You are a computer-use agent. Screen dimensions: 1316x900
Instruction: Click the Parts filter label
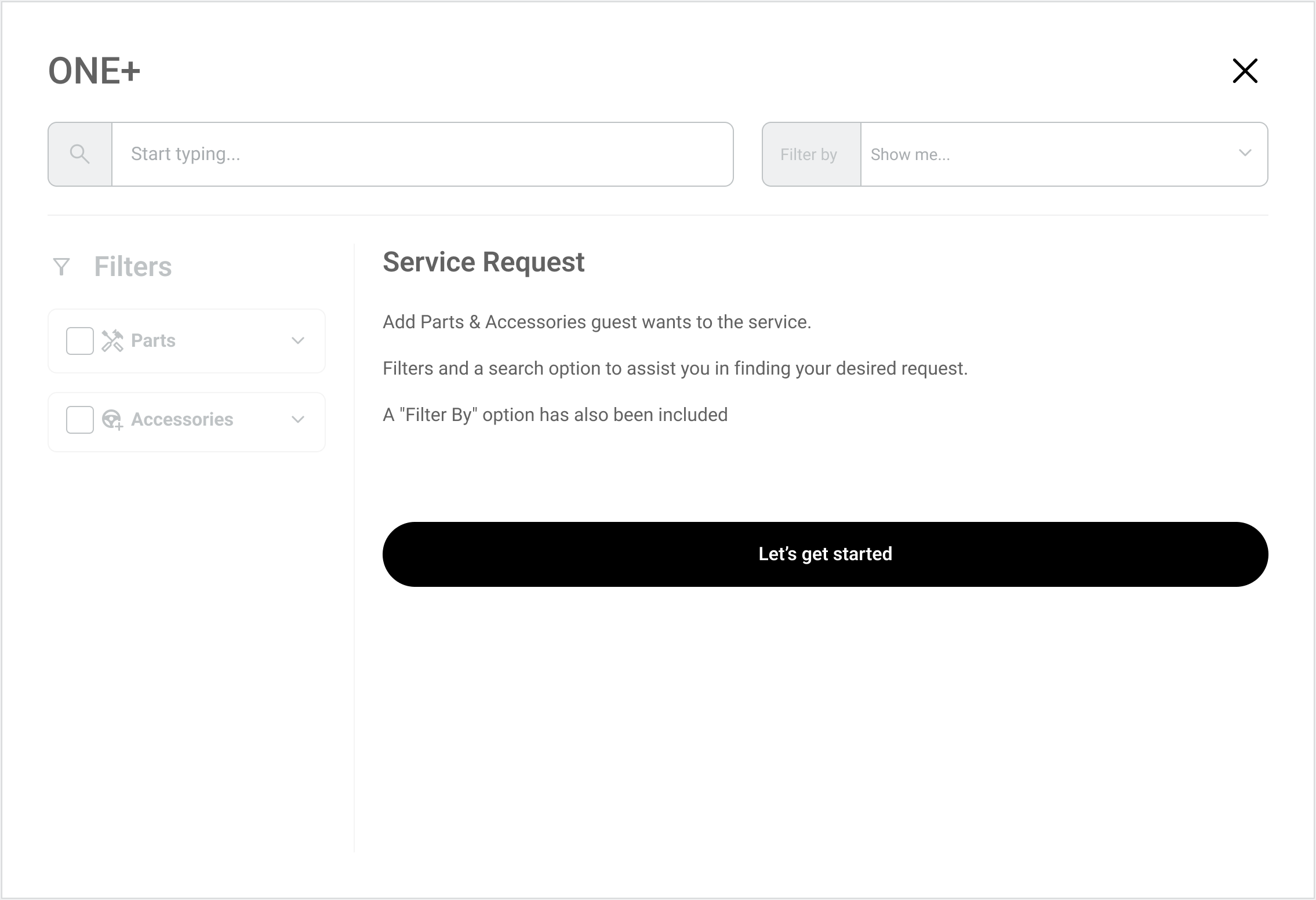(x=153, y=340)
